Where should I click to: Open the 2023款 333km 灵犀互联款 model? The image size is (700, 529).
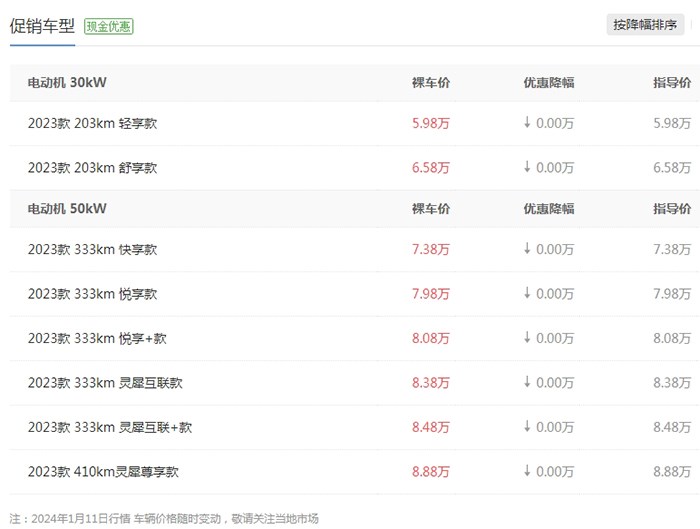click(x=105, y=383)
